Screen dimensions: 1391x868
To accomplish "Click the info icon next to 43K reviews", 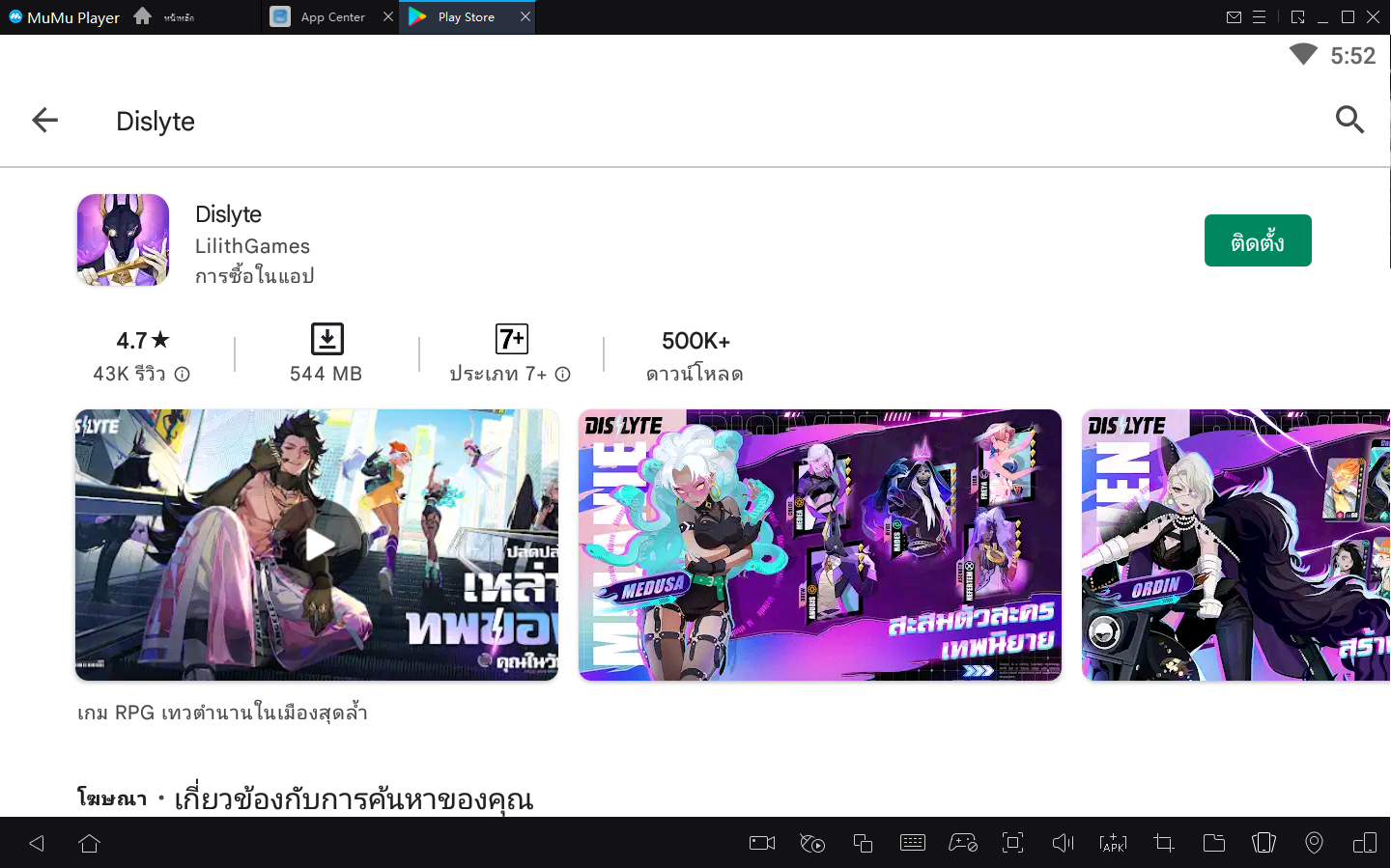I will coord(182,375).
